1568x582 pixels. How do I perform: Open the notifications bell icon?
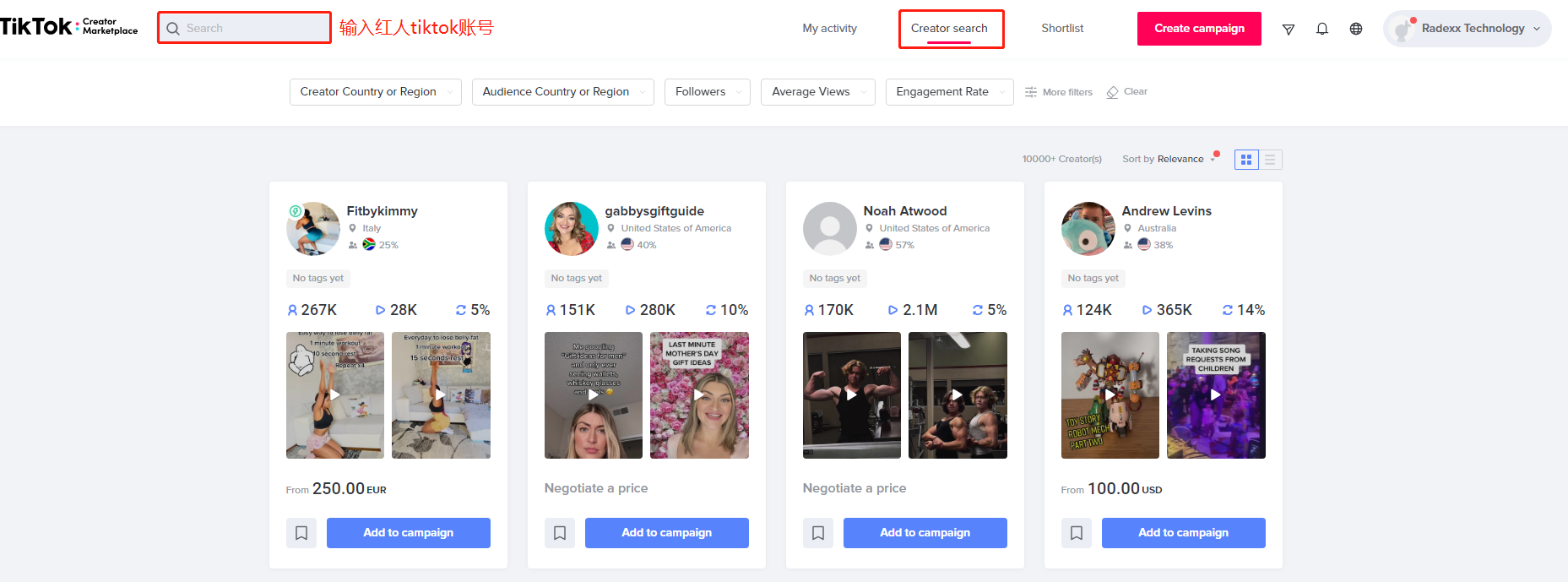[x=1322, y=29]
